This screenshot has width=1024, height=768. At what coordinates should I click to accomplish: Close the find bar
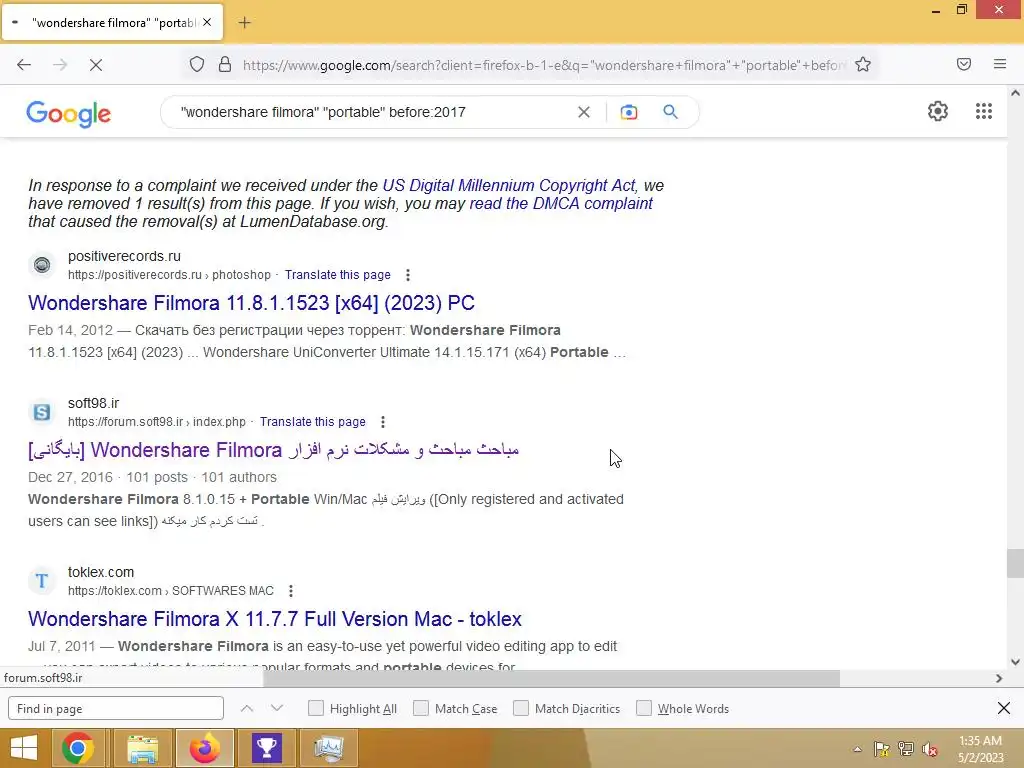1004,708
